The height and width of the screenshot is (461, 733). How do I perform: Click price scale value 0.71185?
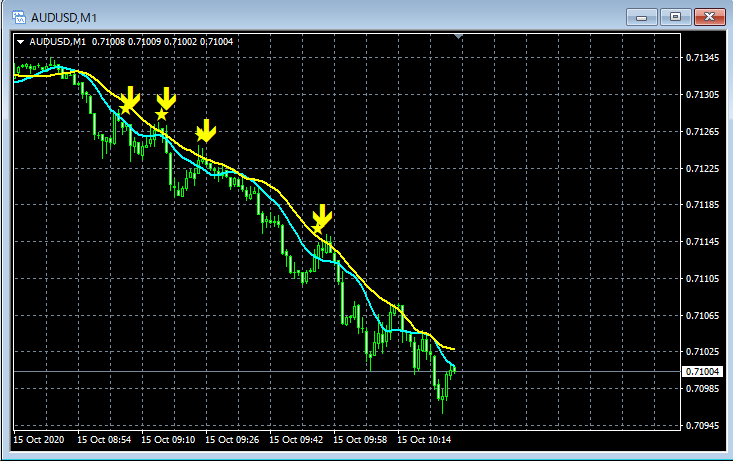click(702, 204)
